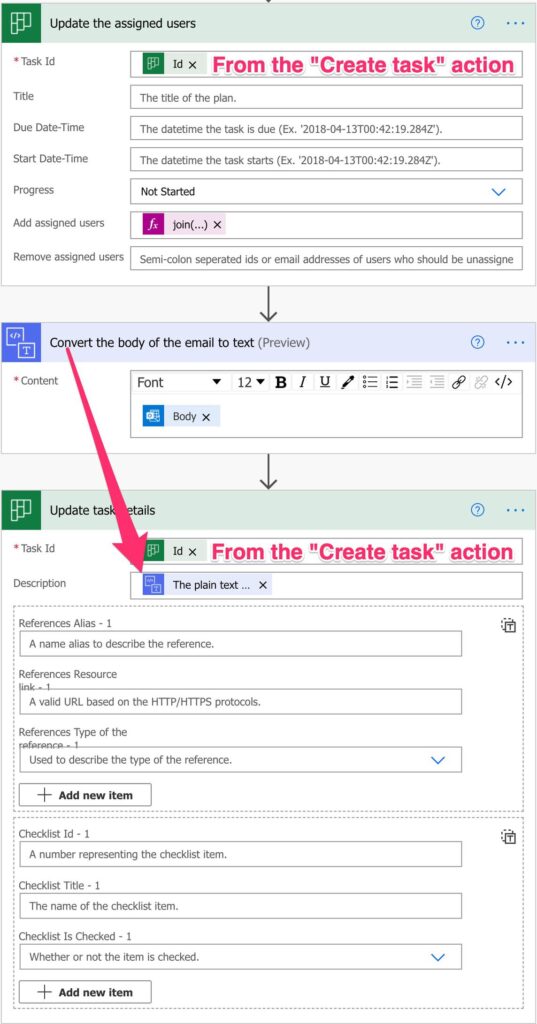Toggle Italic formatting in Content editor
Viewport: 537px width, 1024px height.
pos(302,383)
